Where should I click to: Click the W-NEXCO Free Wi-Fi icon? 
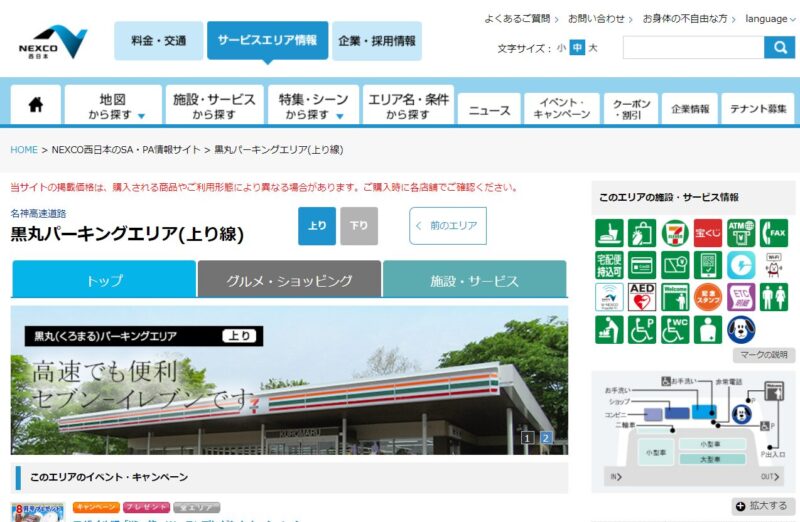(609, 297)
